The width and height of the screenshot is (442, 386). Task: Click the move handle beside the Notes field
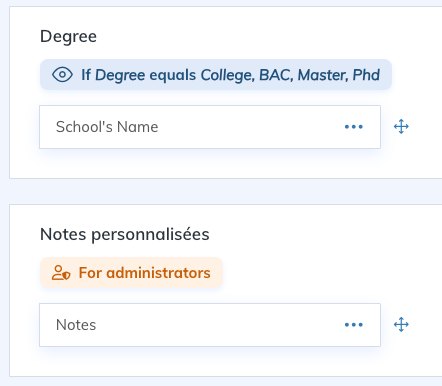tap(401, 325)
